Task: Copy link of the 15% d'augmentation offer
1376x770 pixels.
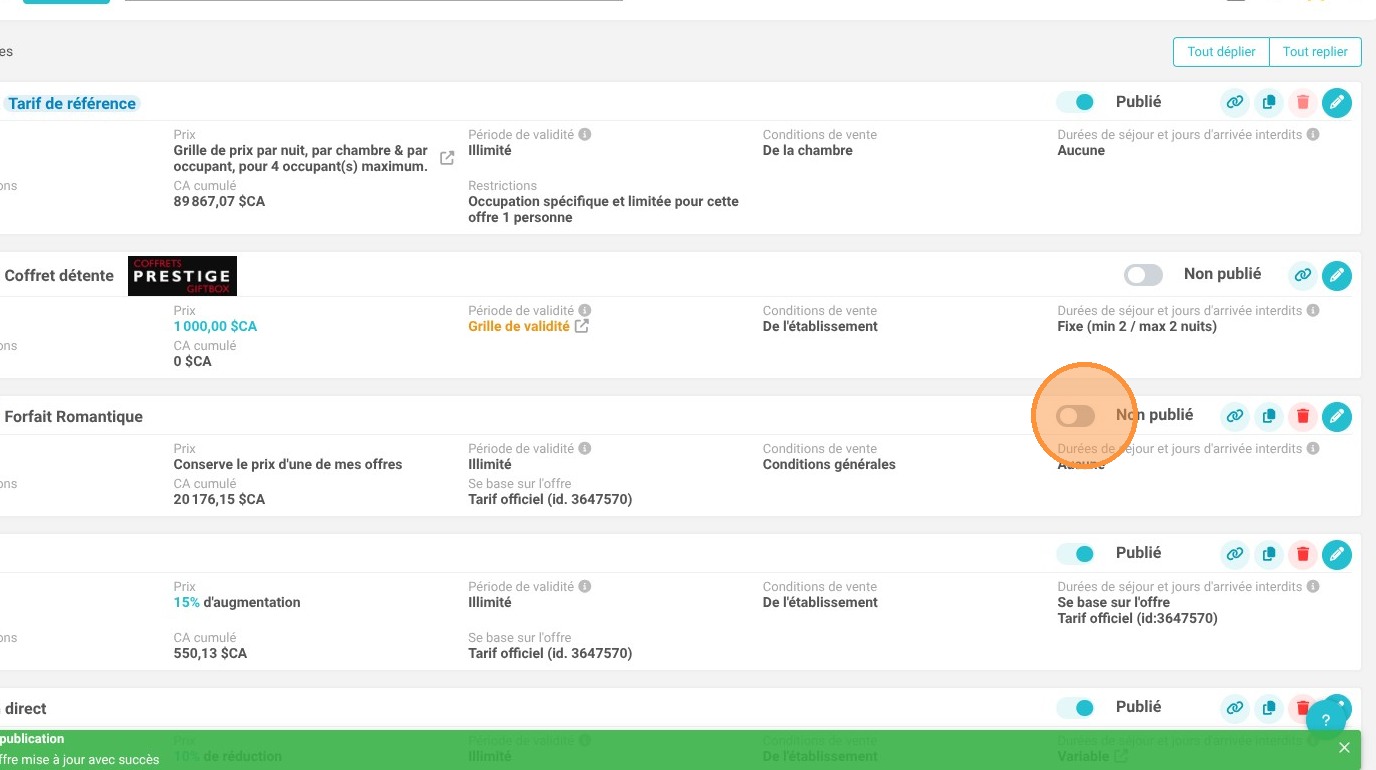Action: 1235,554
